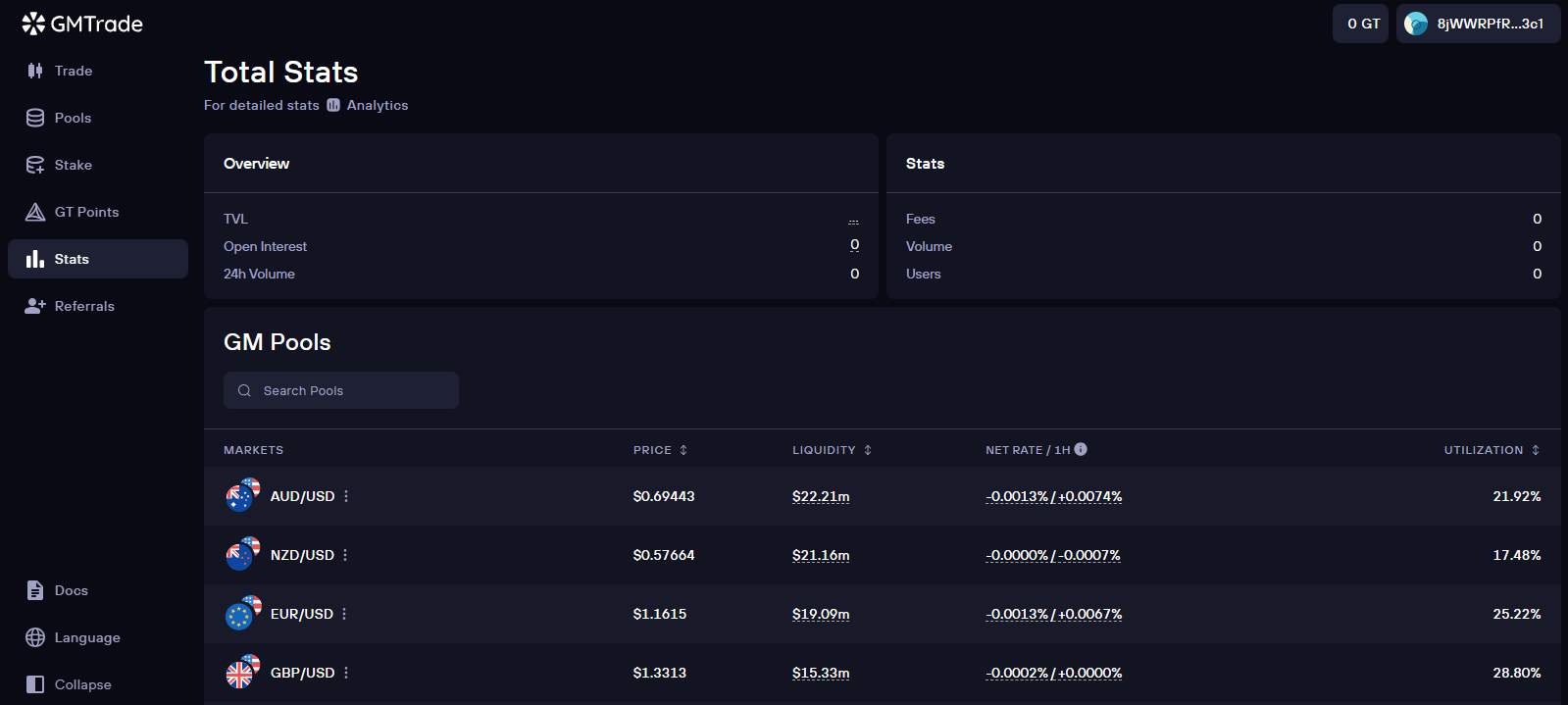
Task: Open Docs link in sidebar
Action: click(98, 590)
